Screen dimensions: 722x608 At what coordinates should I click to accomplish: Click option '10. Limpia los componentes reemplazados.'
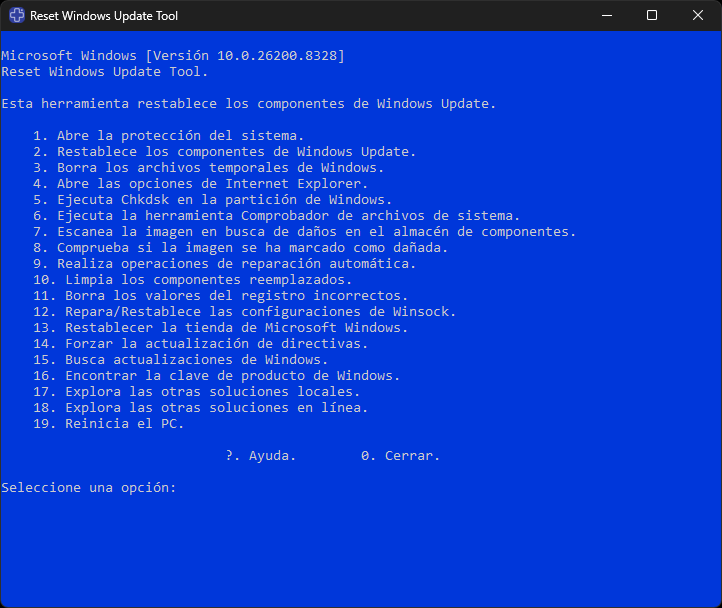[193, 280]
